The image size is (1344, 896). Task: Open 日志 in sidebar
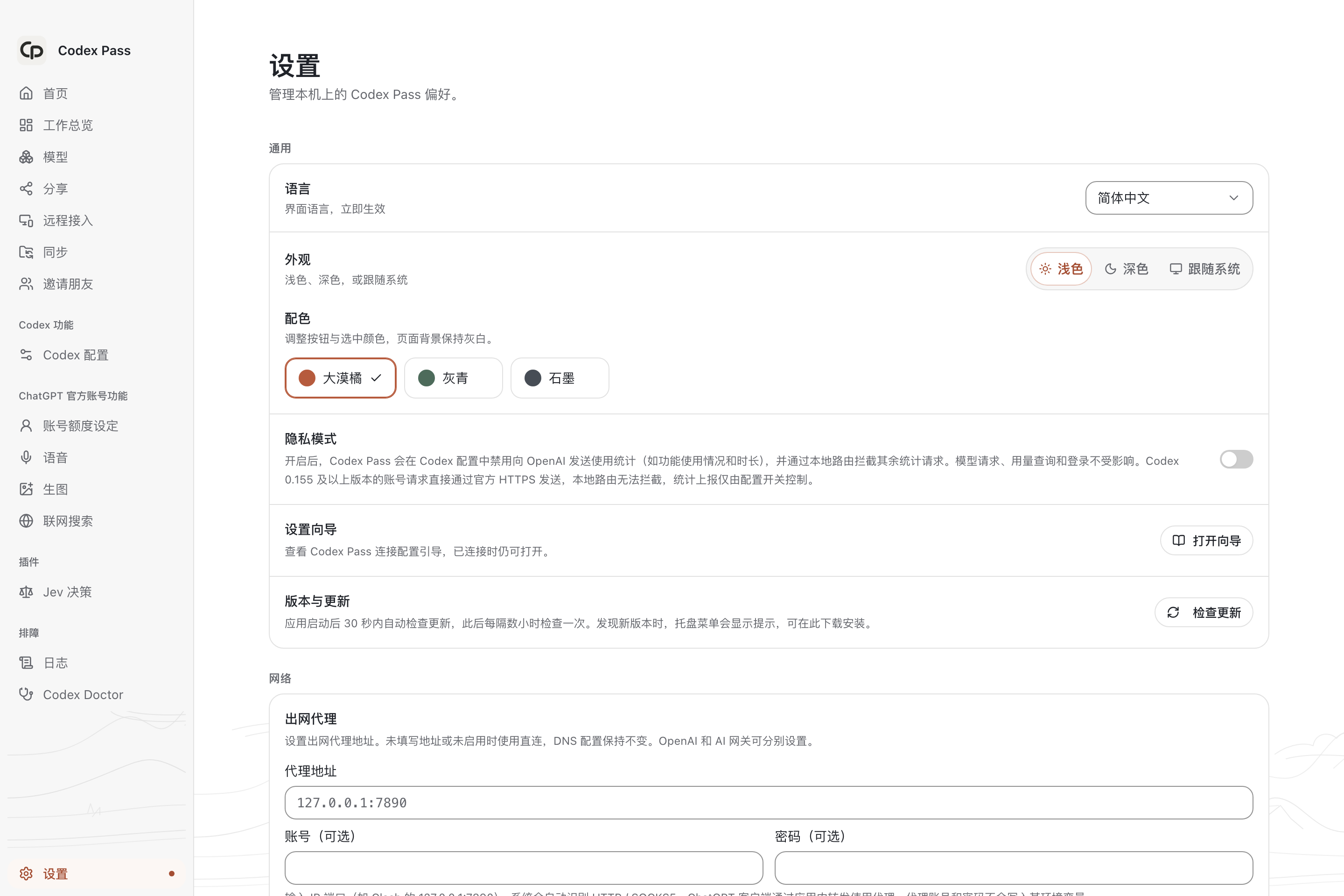click(97, 663)
